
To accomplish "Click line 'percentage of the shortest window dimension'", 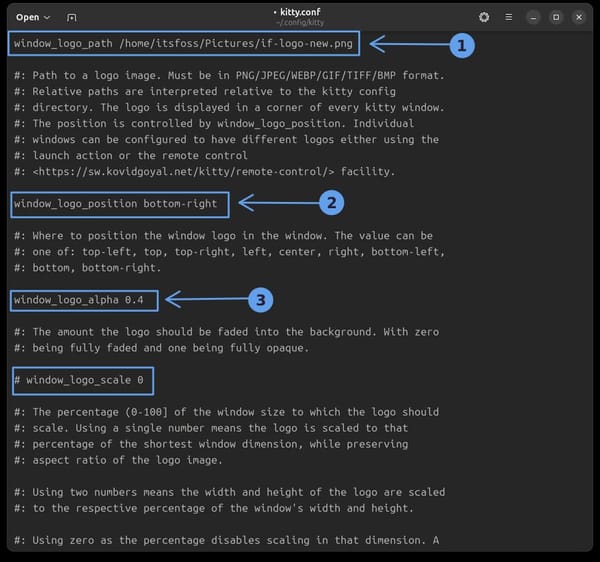I will 211,444.
